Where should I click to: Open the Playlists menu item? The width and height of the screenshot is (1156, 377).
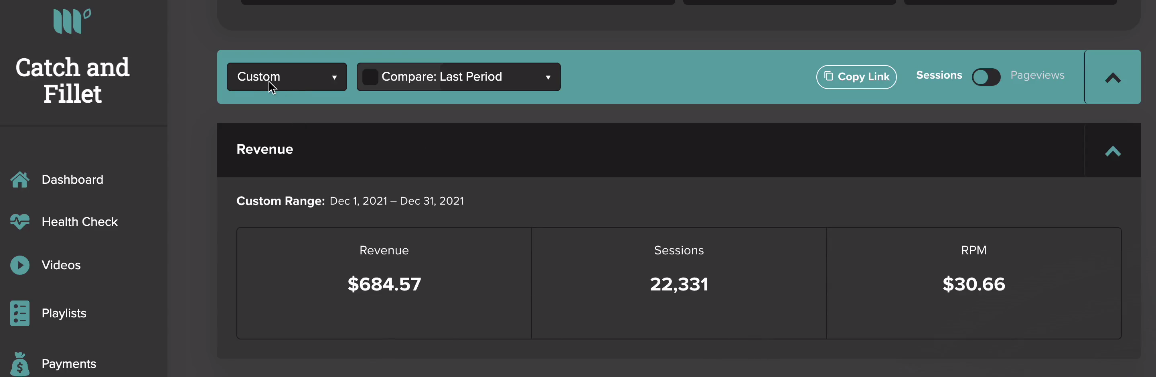64,314
